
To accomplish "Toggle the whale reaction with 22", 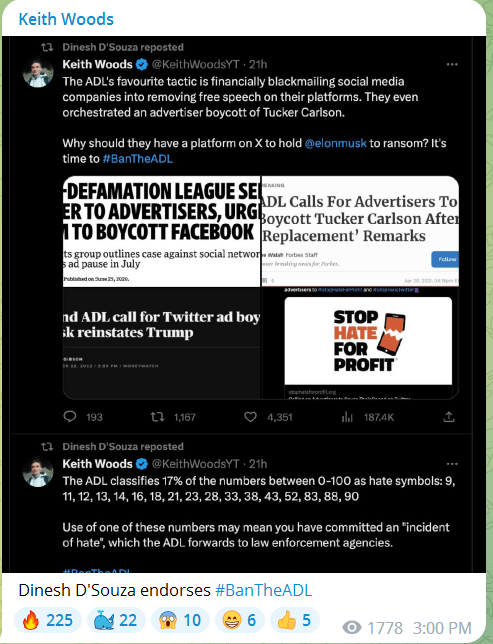I will click(x=116, y=620).
